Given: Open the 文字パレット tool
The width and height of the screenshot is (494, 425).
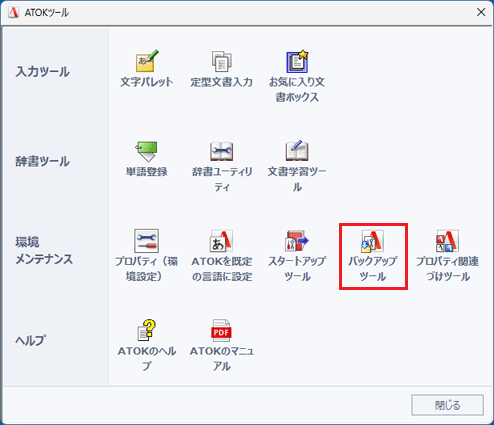Looking at the screenshot, I should (x=146, y=69).
